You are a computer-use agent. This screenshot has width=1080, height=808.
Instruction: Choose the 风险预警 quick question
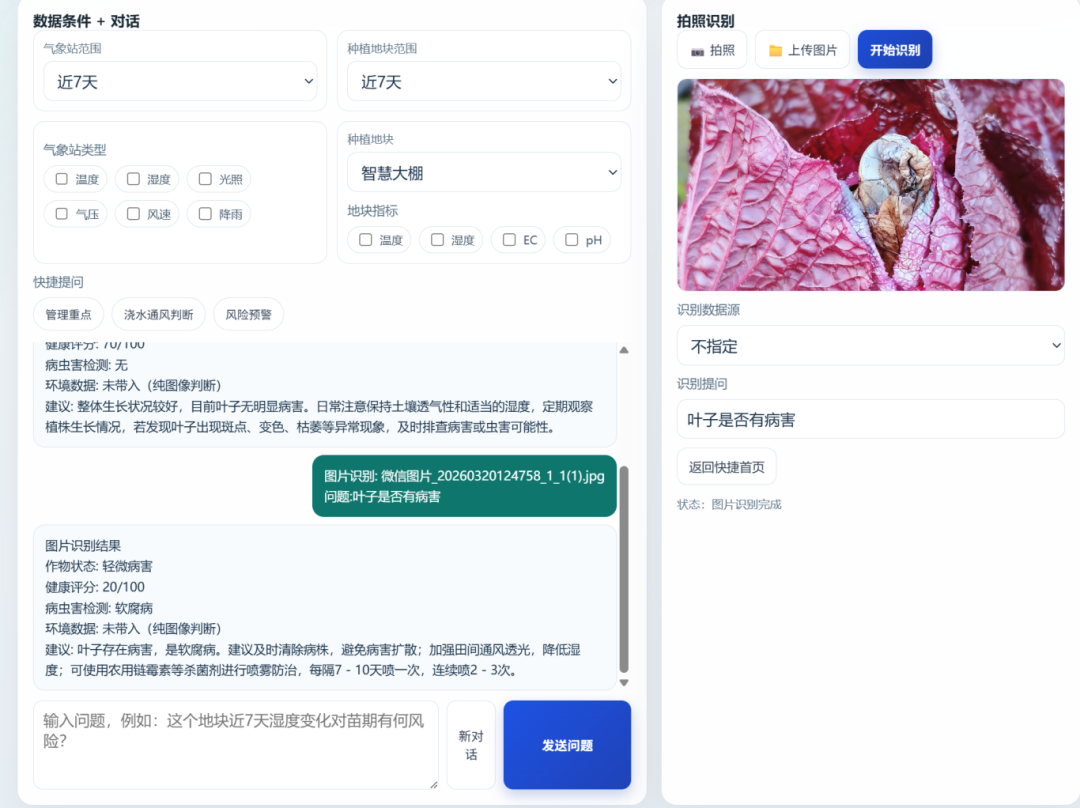point(248,314)
